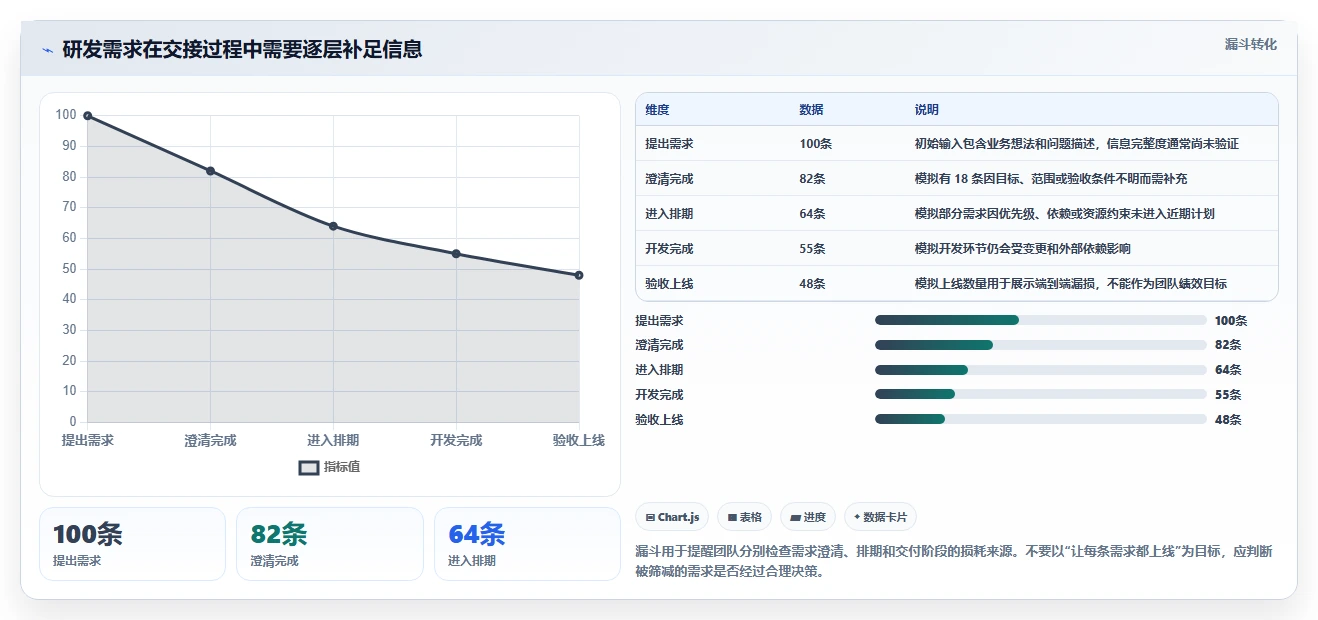Click the page title 研发需求在交接过程中需要逐层补足信息

[242, 50]
